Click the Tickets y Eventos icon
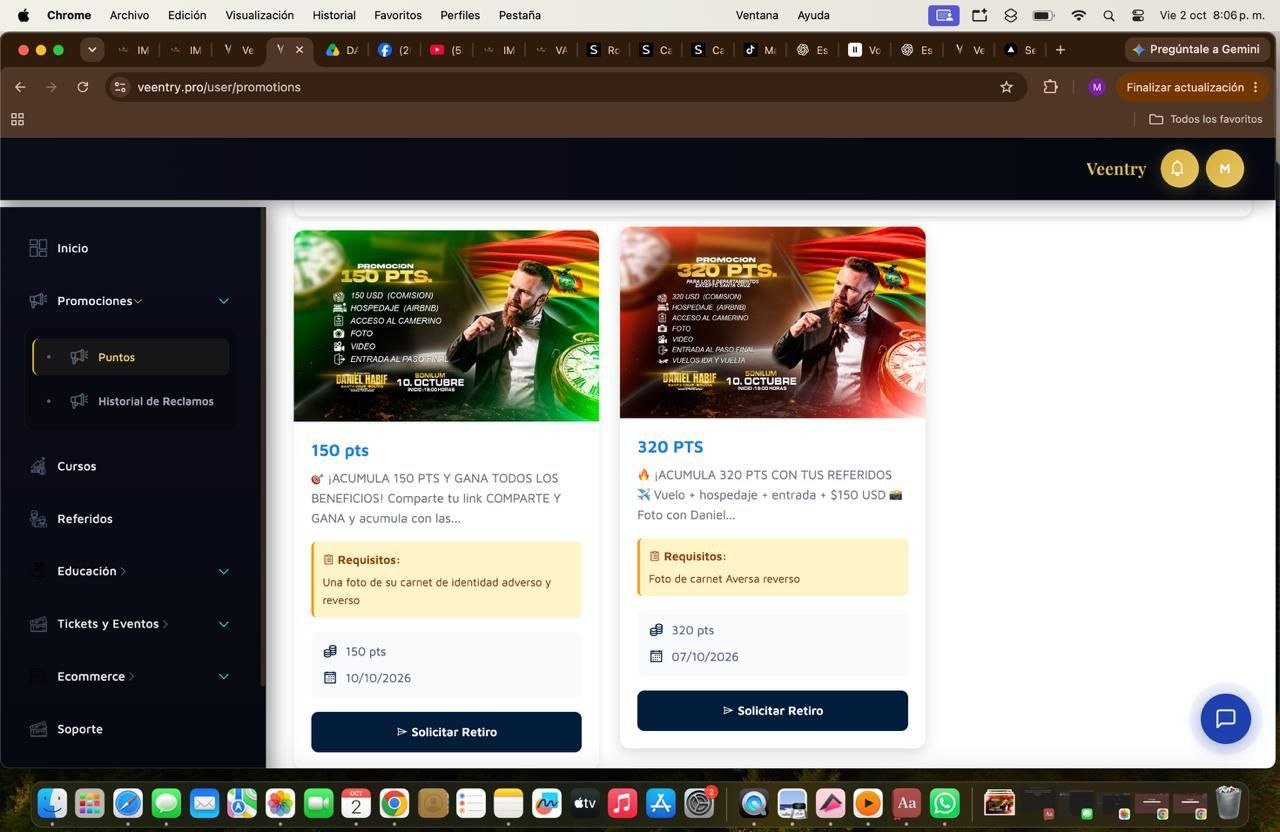 click(x=38, y=624)
